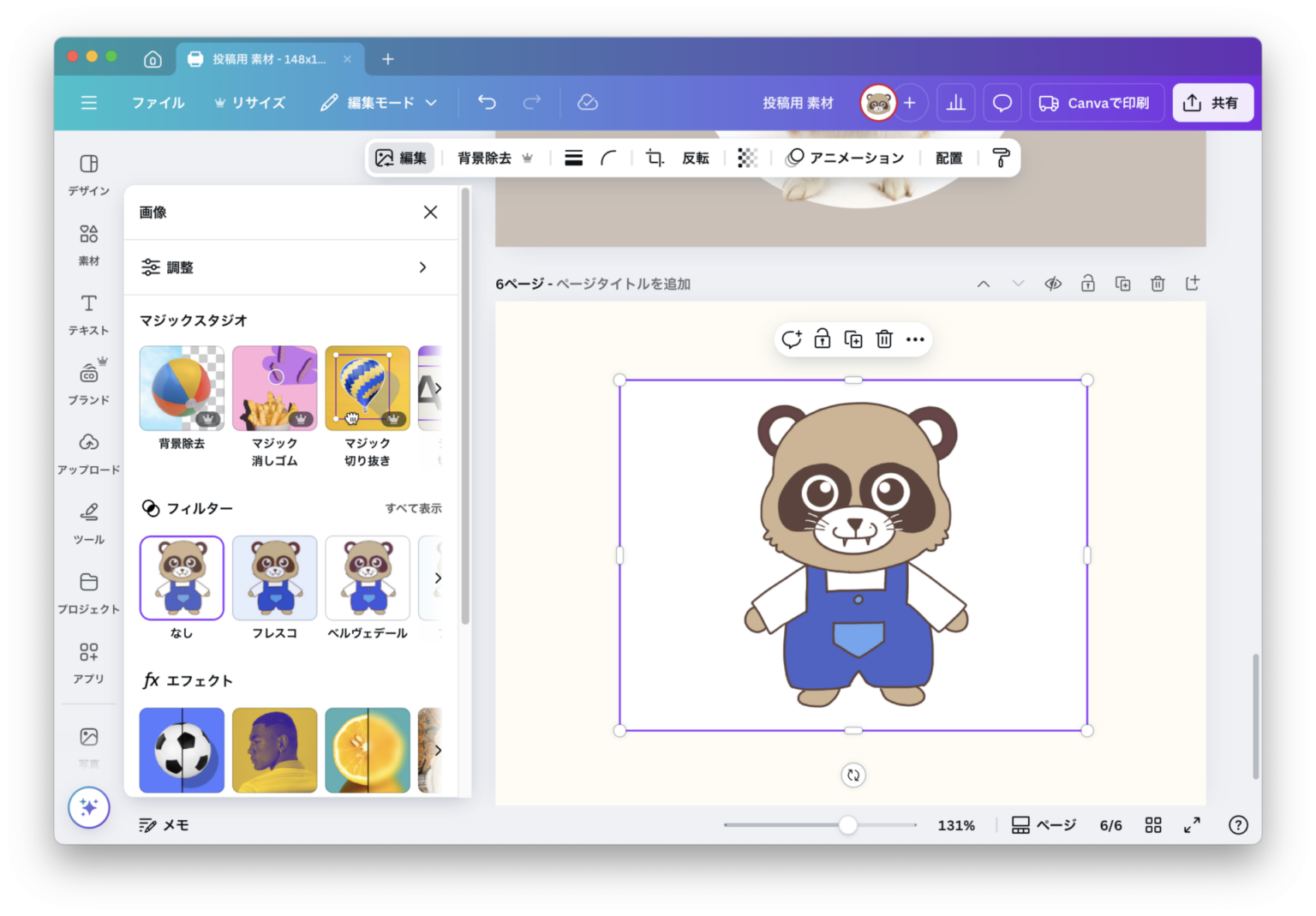Screen dimensions: 1316x916
Task: Click the 共有 button
Action: (1212, 102)
